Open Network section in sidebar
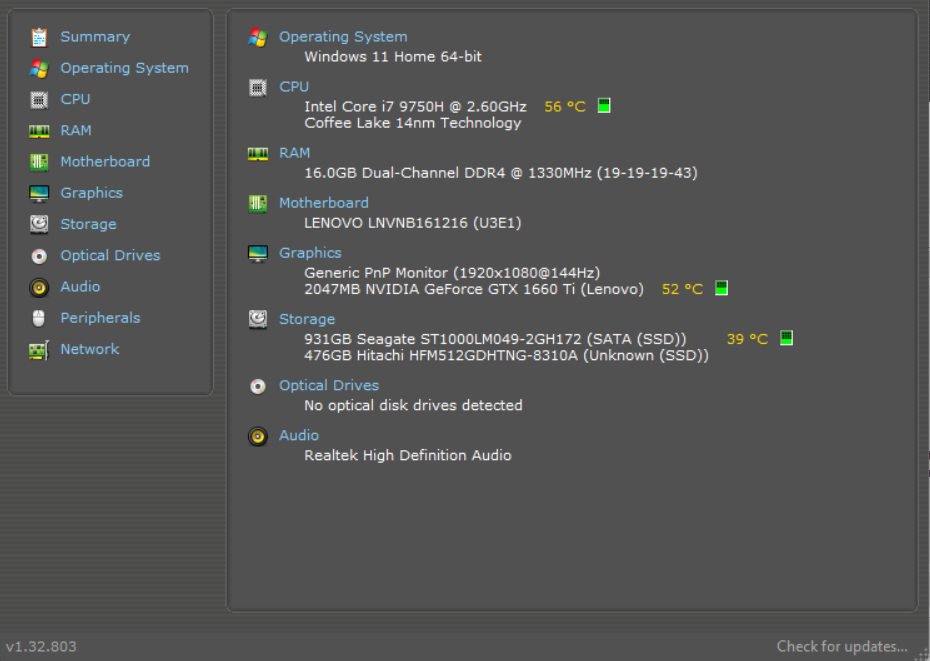930x661 pixels. 90,349
